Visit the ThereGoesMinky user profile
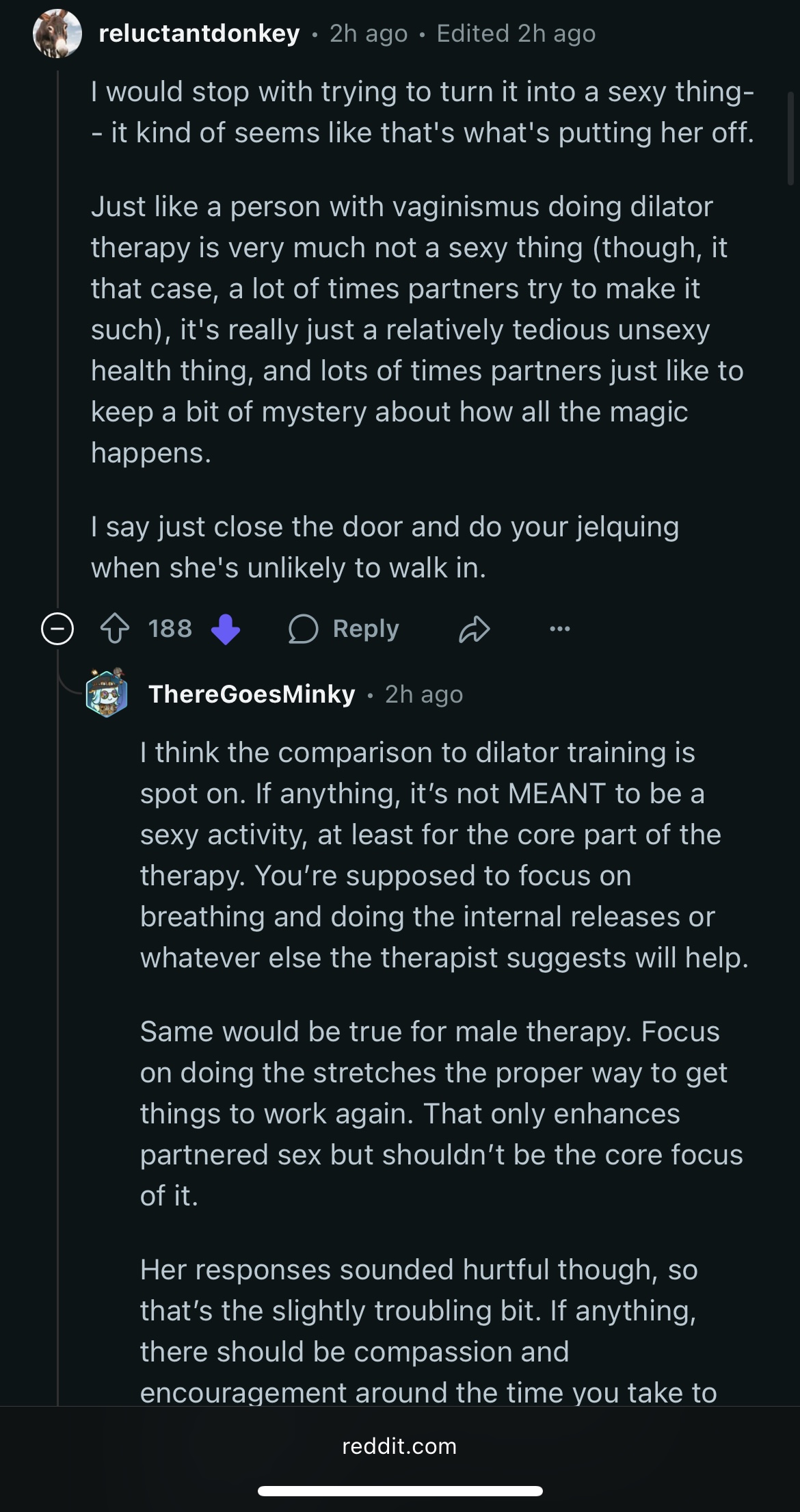Viewport: 800px width, 1512px height. (x=252, y=694)
